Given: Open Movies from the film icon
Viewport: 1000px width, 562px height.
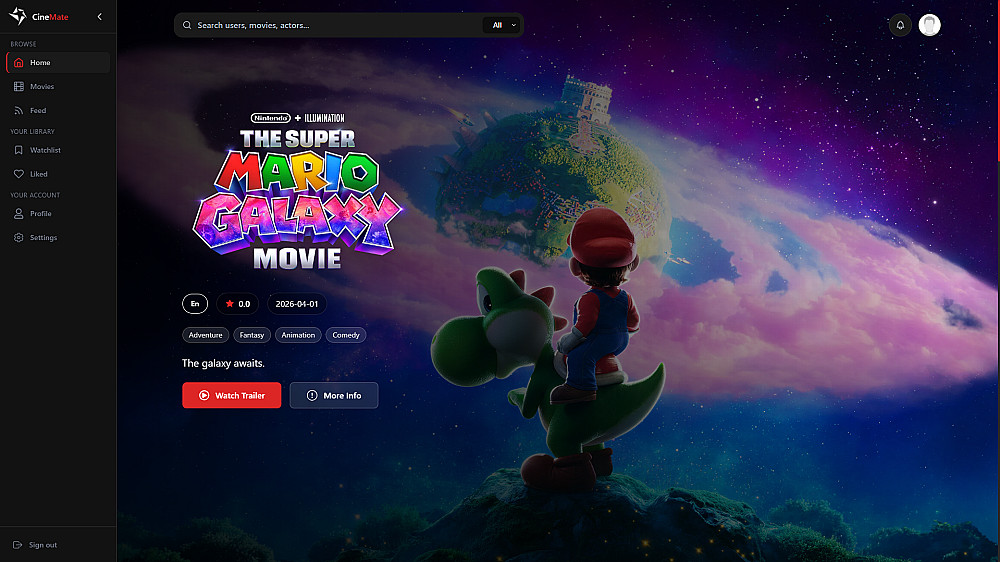Looking at the screenshot, I should pyautogui.click(x=18, y=86).
